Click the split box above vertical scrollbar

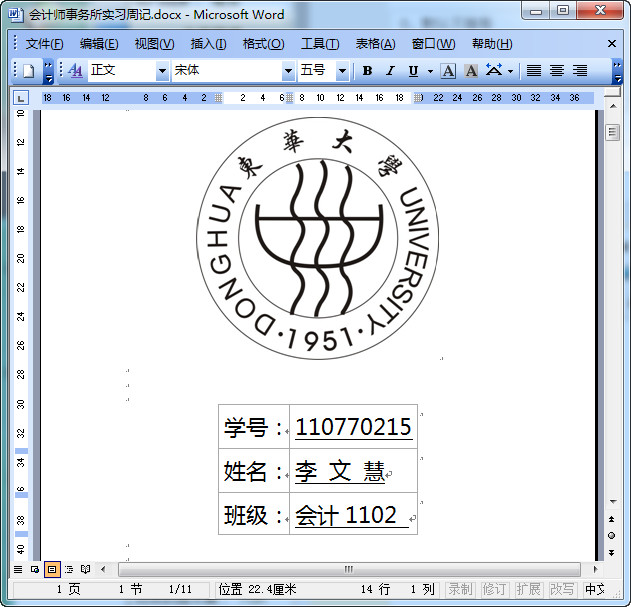(612, 92)
